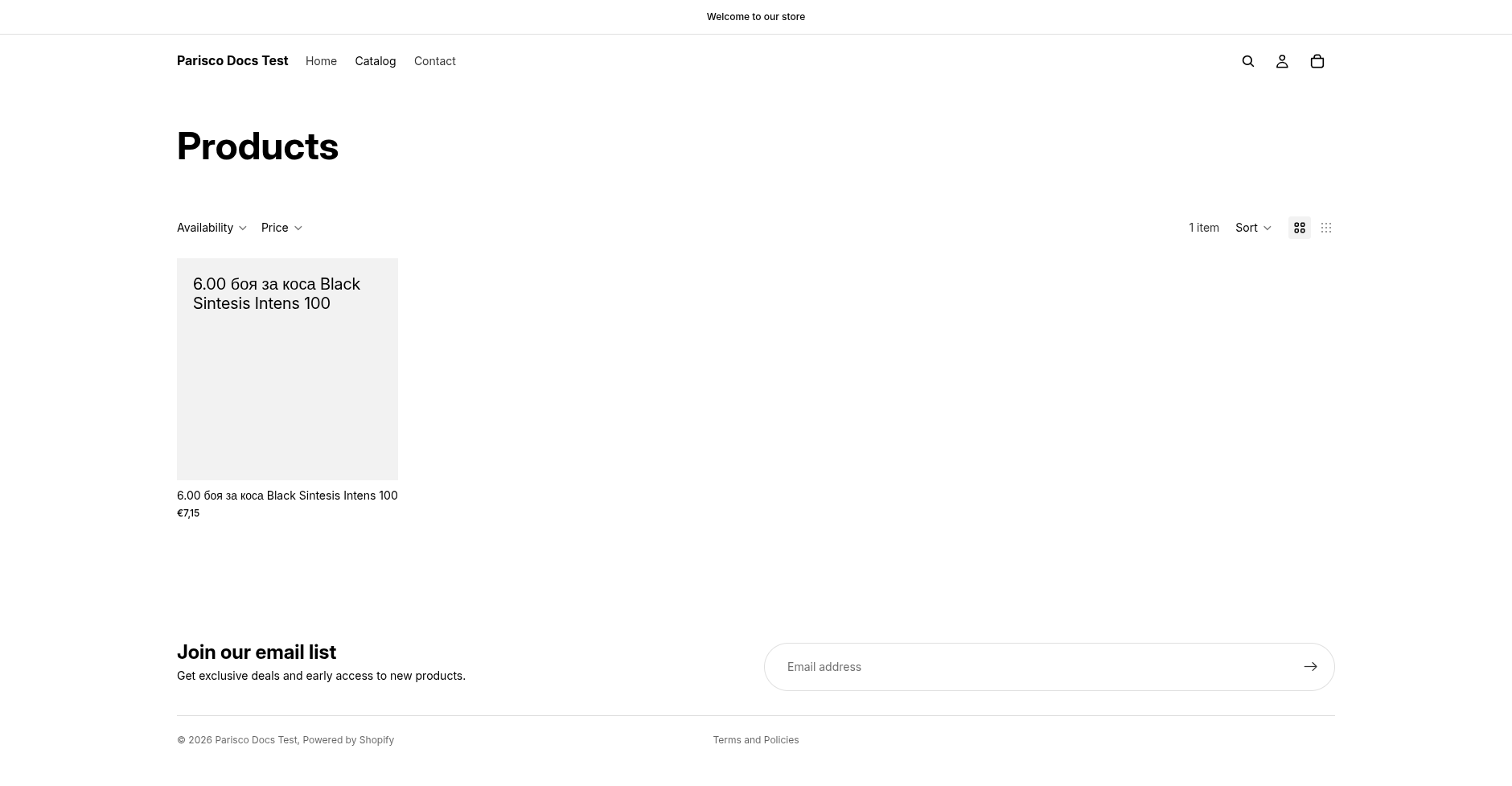
Task: Open the shopping cart icon
Action: tap(1317, 61)
